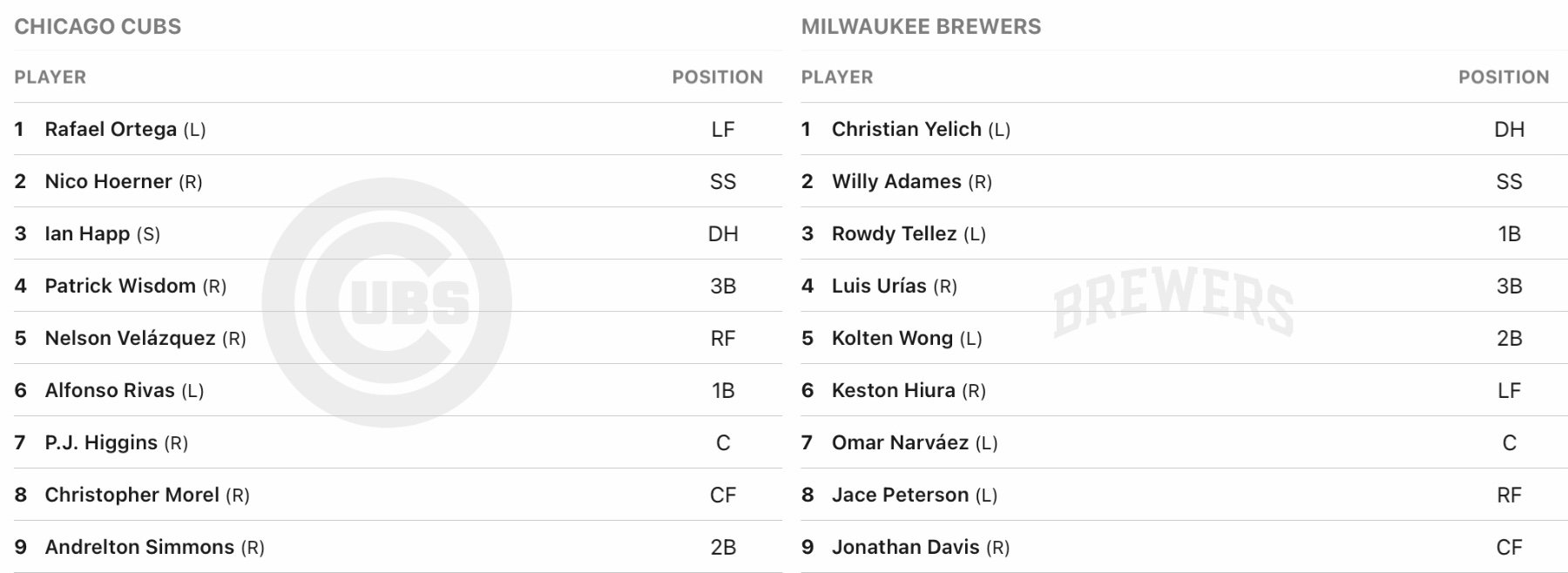Viewport: 1568px width, 573px height.
Task: Open Luis Urías player entry
Action: (x=879, y=286)
